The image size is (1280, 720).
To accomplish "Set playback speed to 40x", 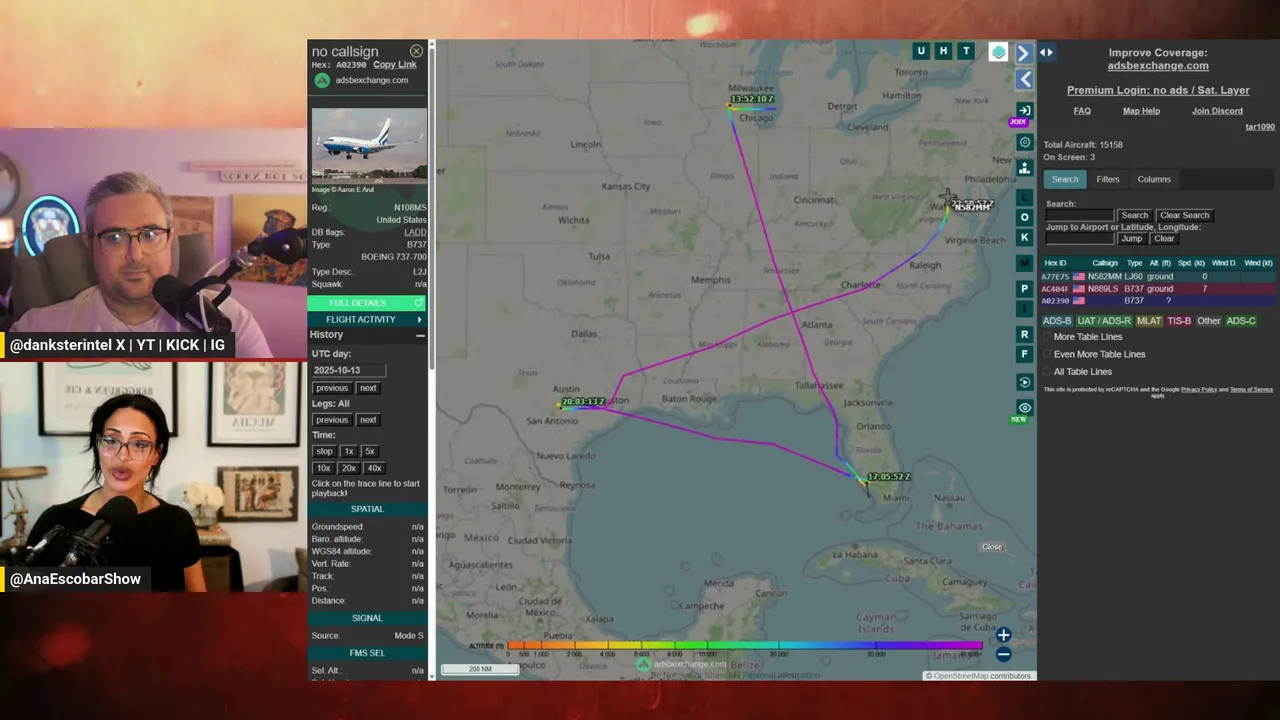I will coord(374,468).
